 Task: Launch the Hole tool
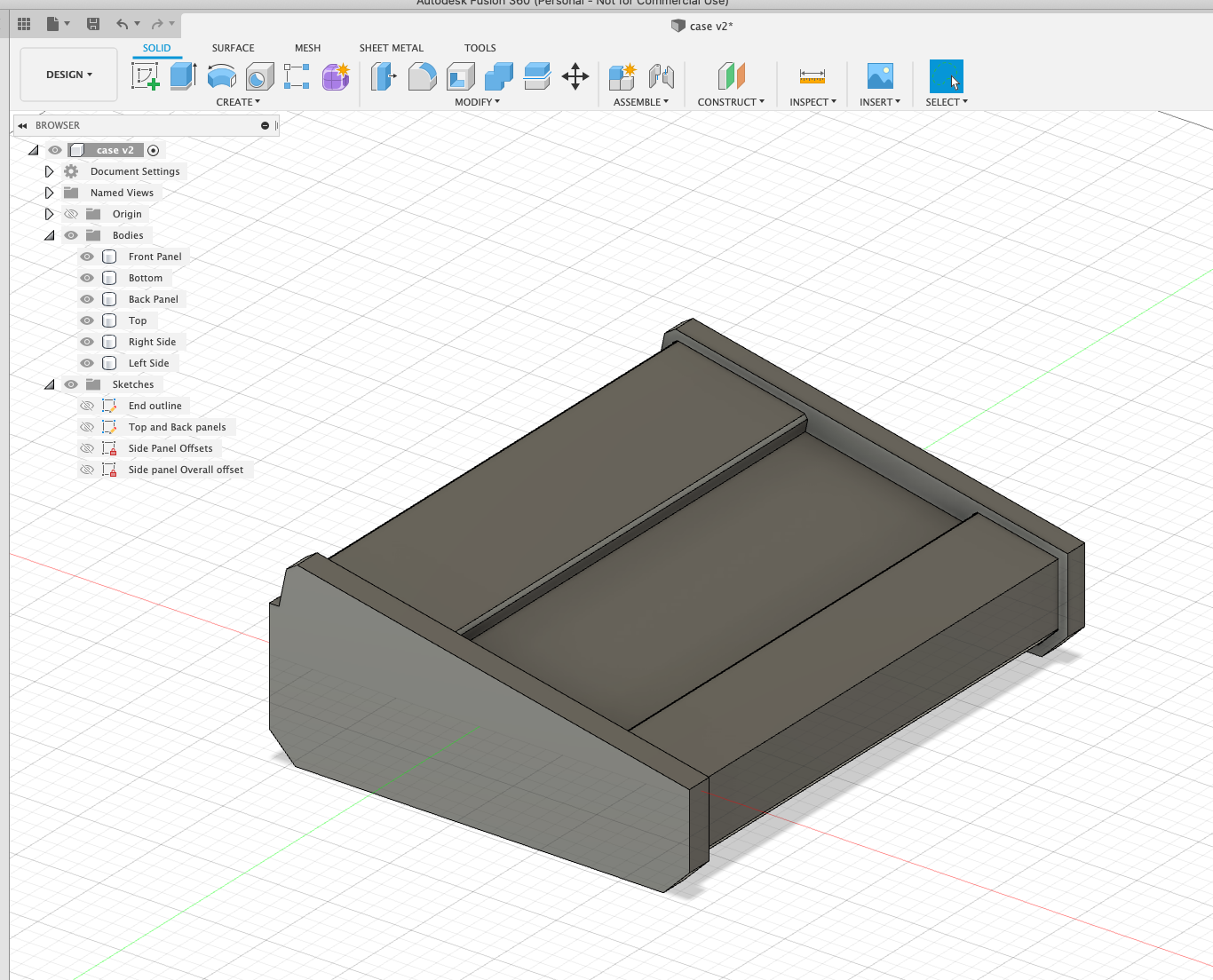(260, 76)
